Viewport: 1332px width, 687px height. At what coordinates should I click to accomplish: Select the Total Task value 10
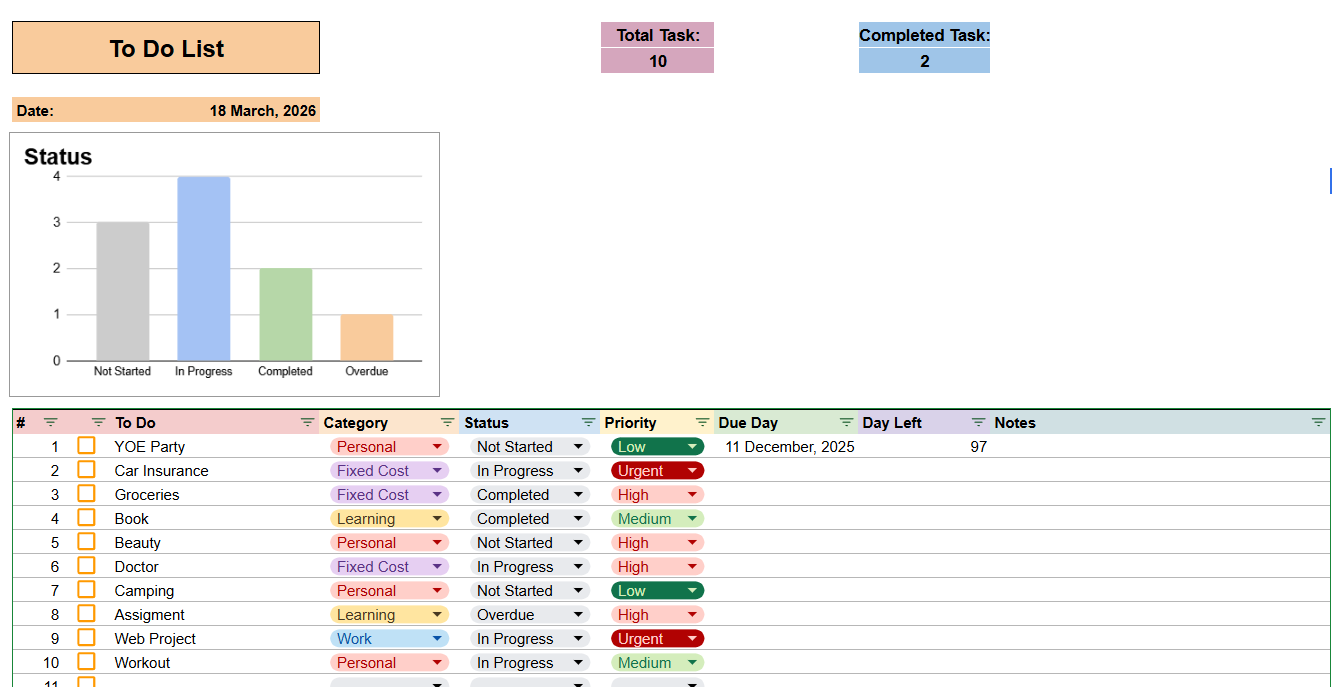click(x=658, y=61)
